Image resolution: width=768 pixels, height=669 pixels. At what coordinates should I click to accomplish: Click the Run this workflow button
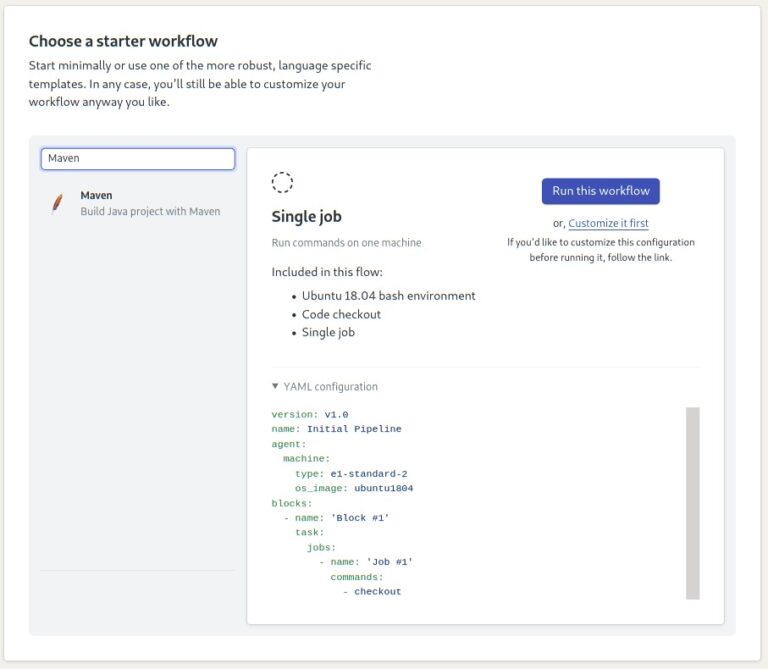coord(600,191)
